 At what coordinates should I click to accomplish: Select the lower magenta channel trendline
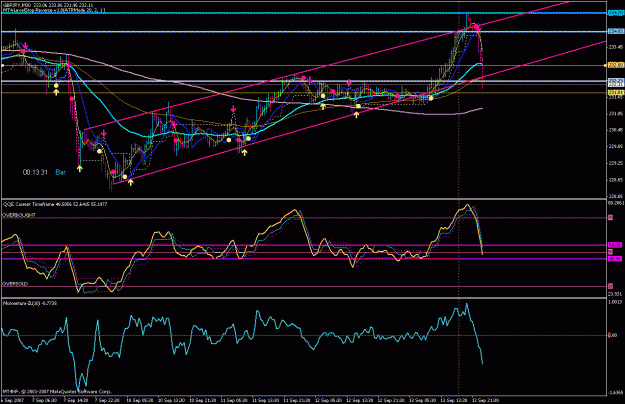pyautogui.click(x=359, y=113)
